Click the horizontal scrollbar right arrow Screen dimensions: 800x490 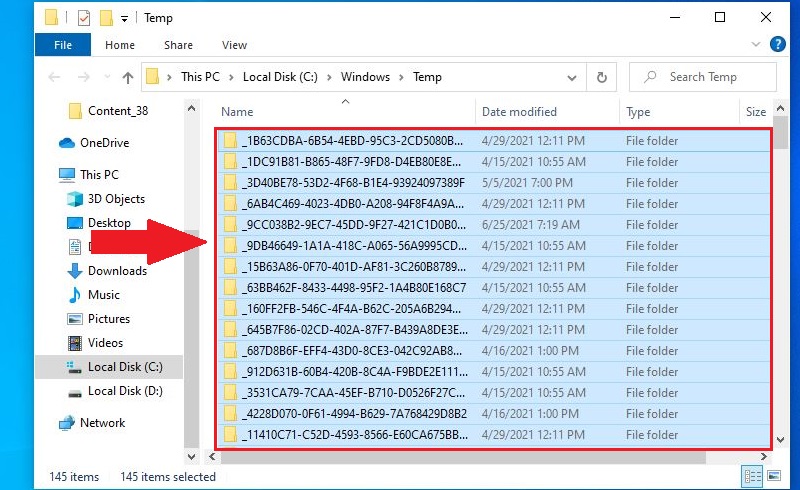[764, 457]
